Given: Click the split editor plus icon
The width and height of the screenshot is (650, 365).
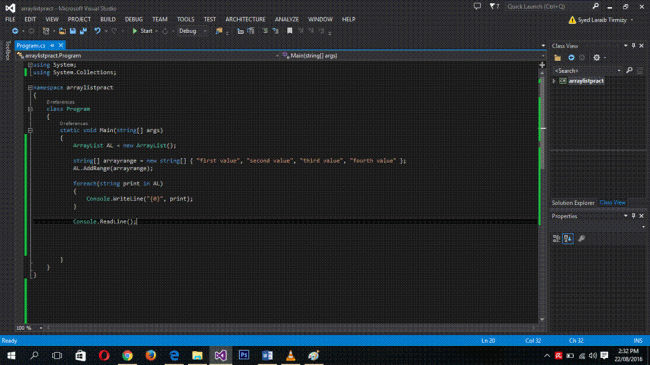Looking at the screenshot, I should click(x=542, y=65).
